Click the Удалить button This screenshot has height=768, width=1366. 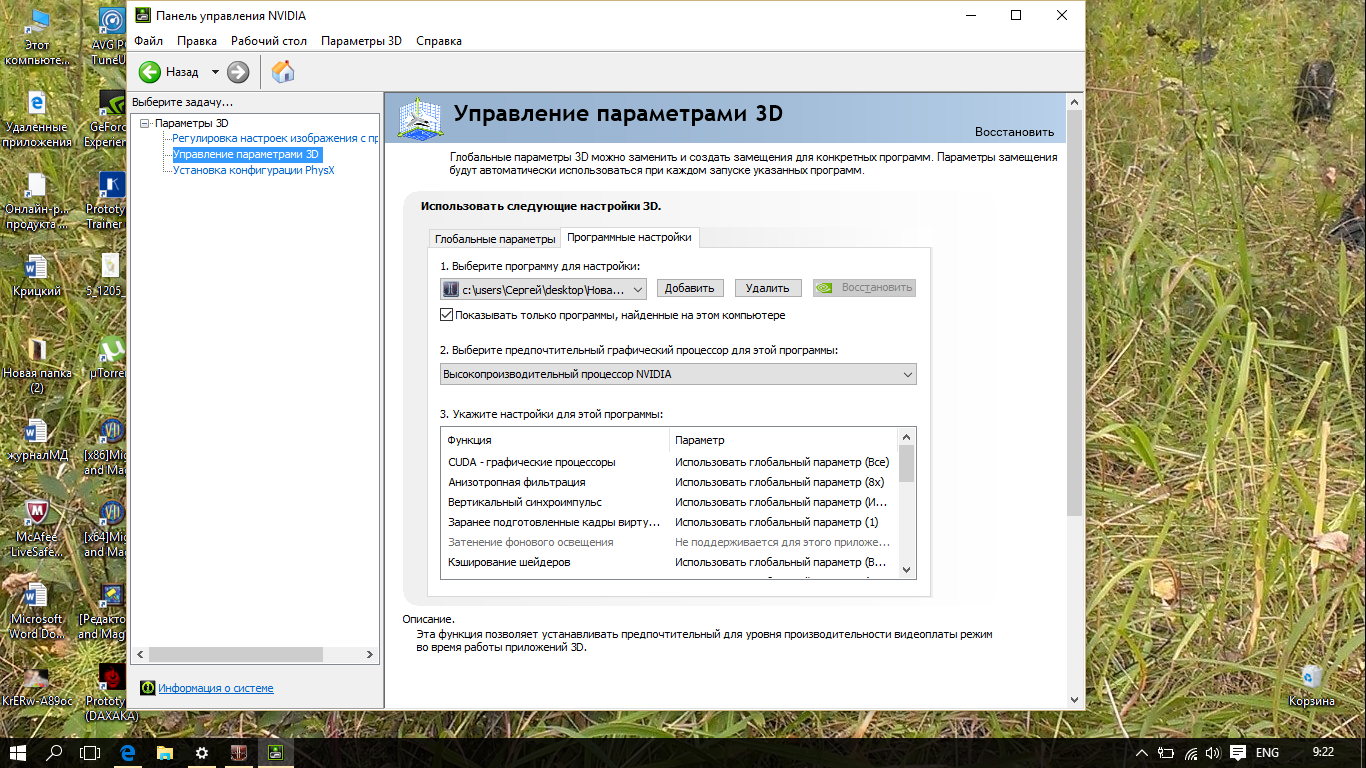pos(768,288)
